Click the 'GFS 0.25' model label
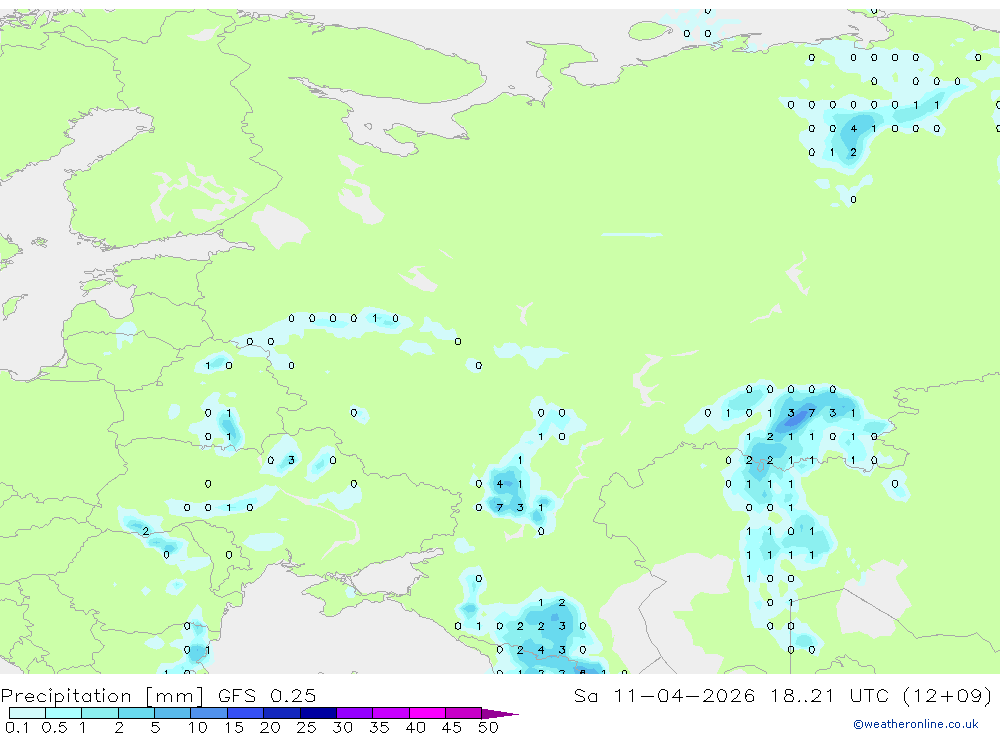 coord(267,695)
